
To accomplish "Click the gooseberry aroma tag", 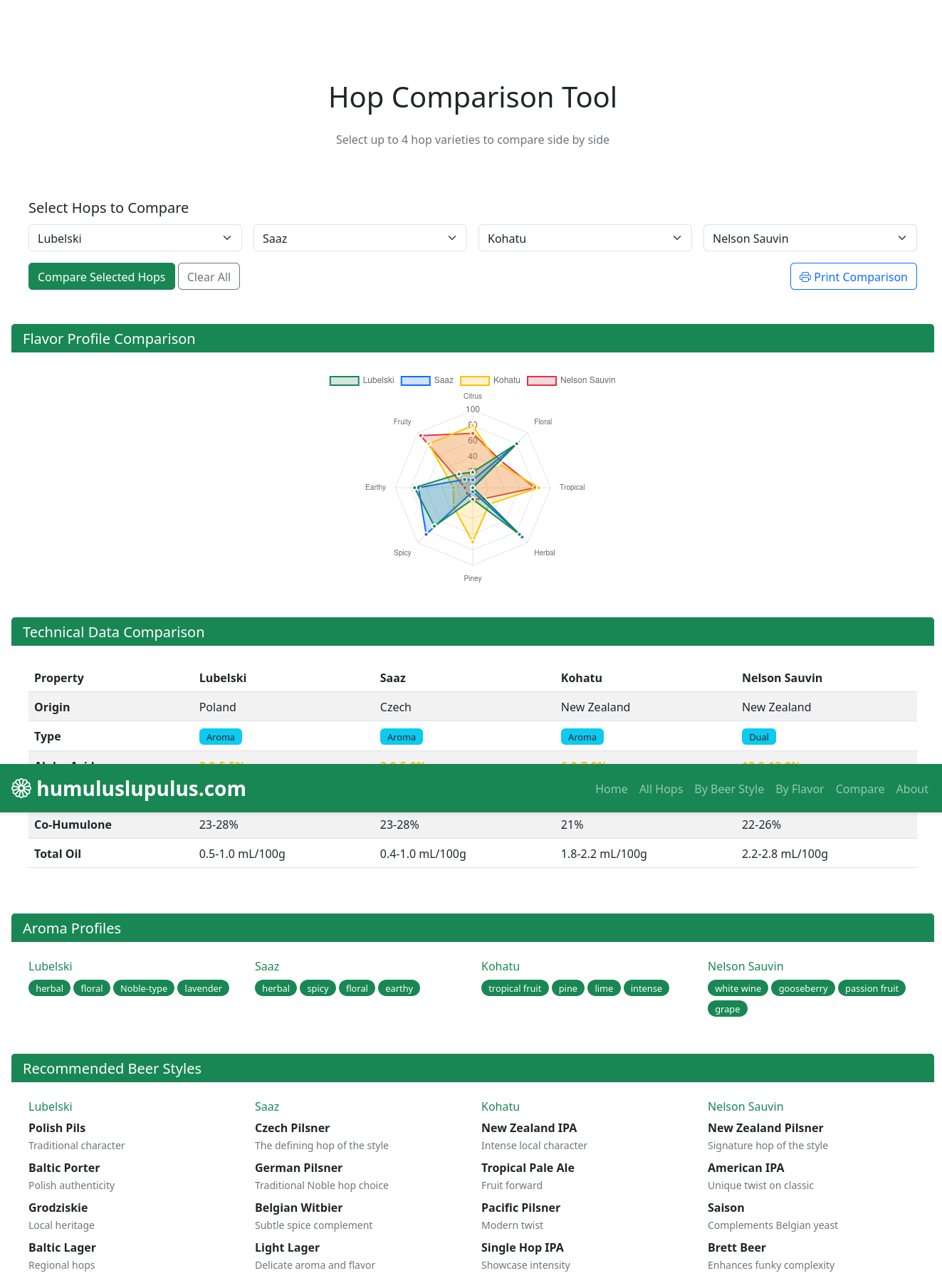I will click(803, 988).
